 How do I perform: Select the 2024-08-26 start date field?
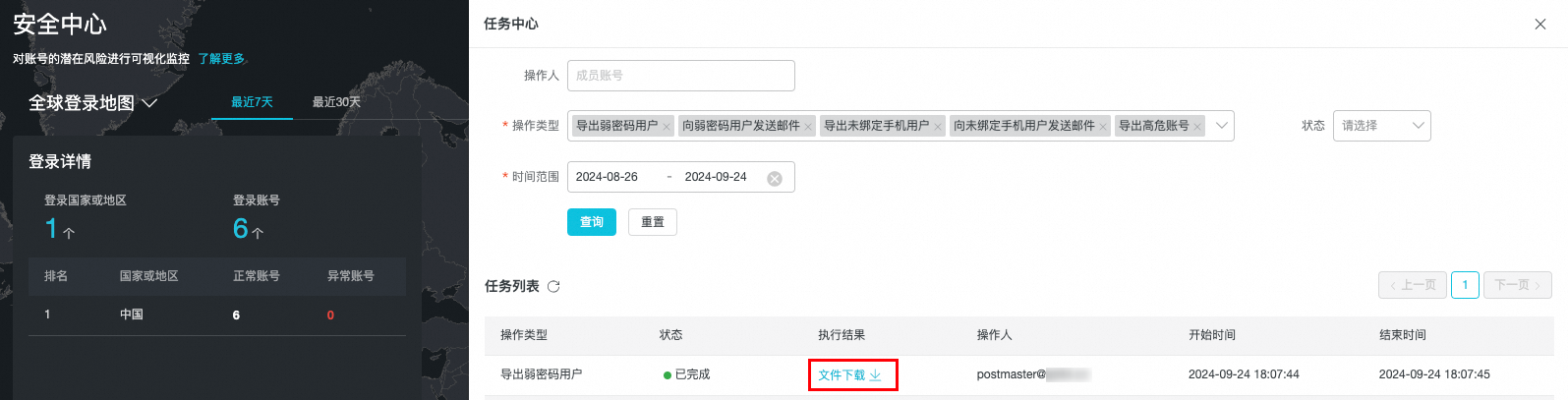tap(607, 177)
